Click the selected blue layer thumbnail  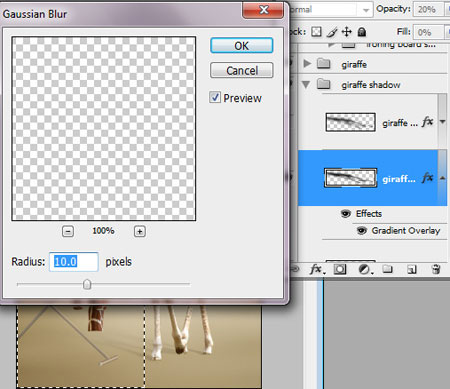coord(350,178)
